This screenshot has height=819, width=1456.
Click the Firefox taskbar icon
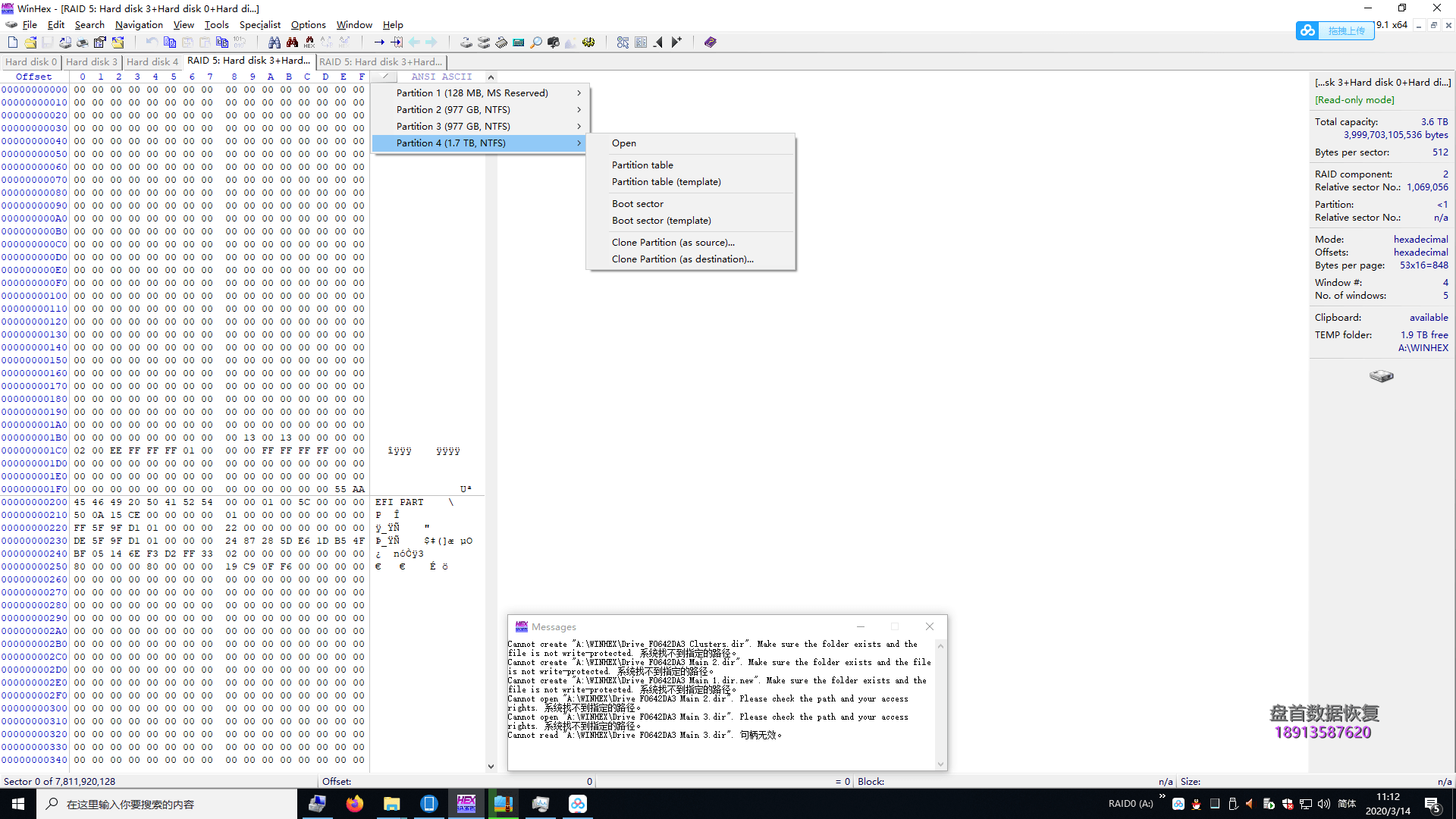(x=354, y=804)
